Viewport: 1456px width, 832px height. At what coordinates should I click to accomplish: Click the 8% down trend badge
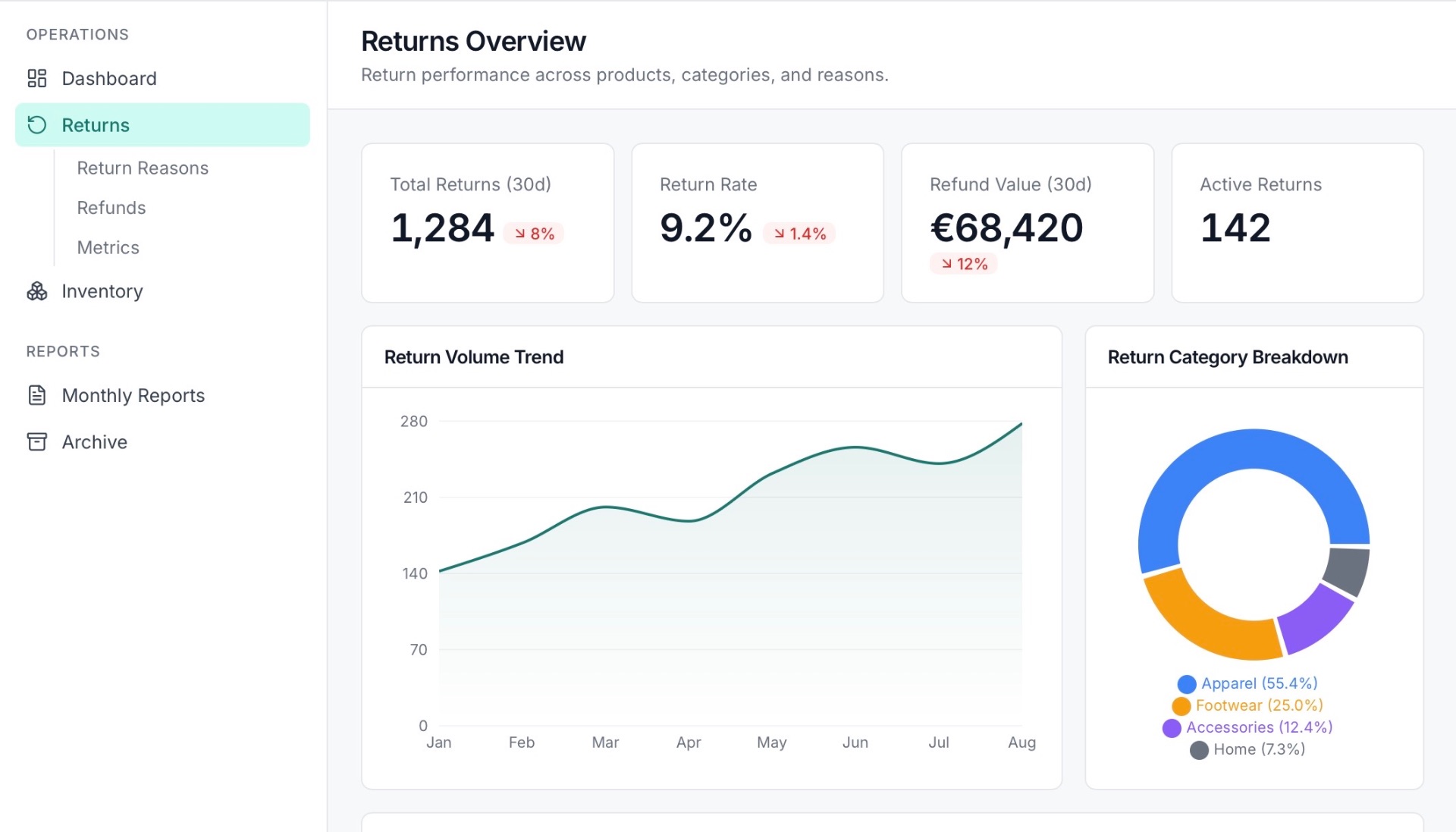coord(534,234)
